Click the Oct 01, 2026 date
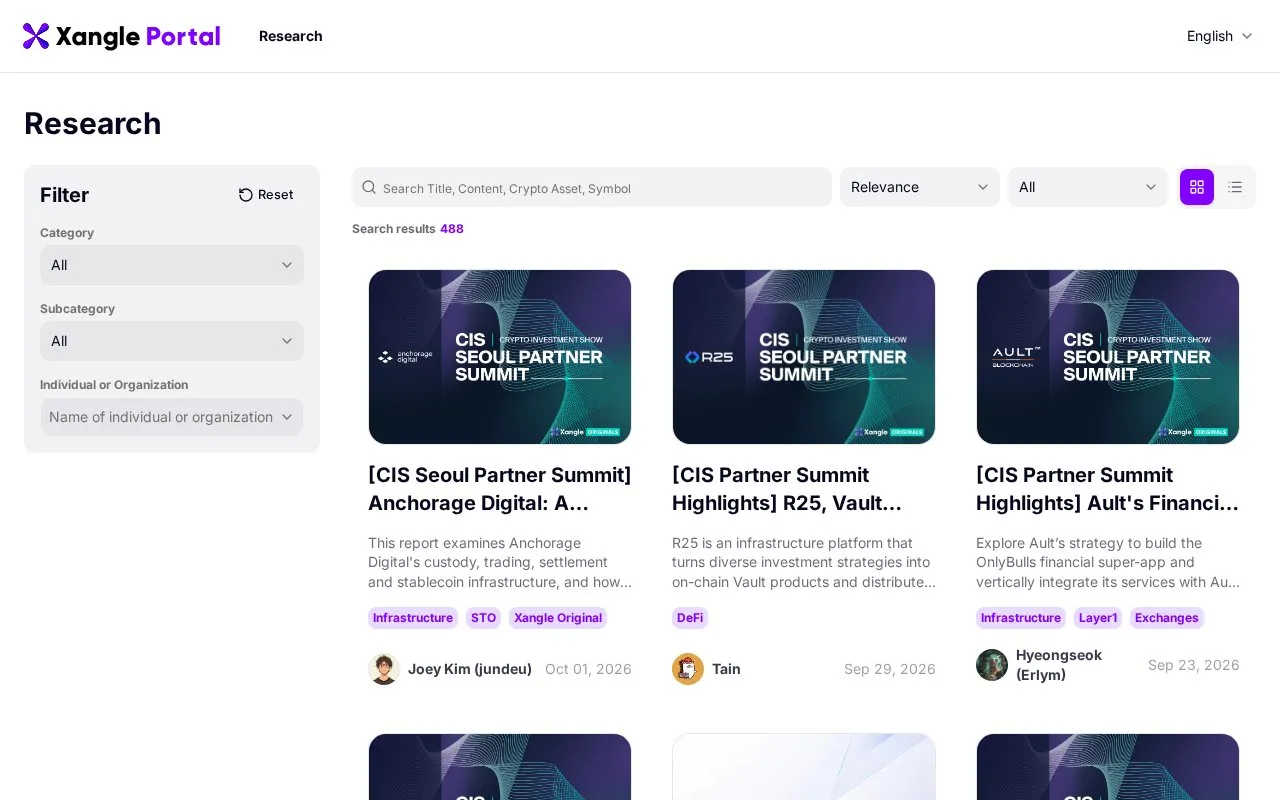The height and width of the screenshot is (800, 1280). (588, 669)
